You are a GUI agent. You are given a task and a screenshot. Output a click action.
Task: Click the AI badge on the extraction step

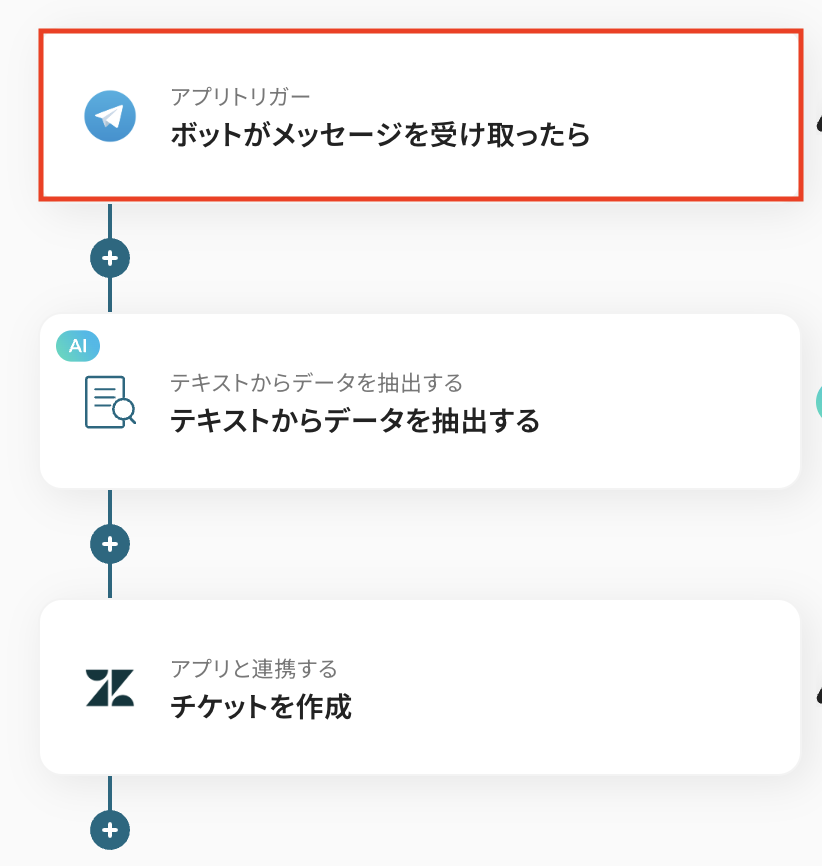point(78,346)
